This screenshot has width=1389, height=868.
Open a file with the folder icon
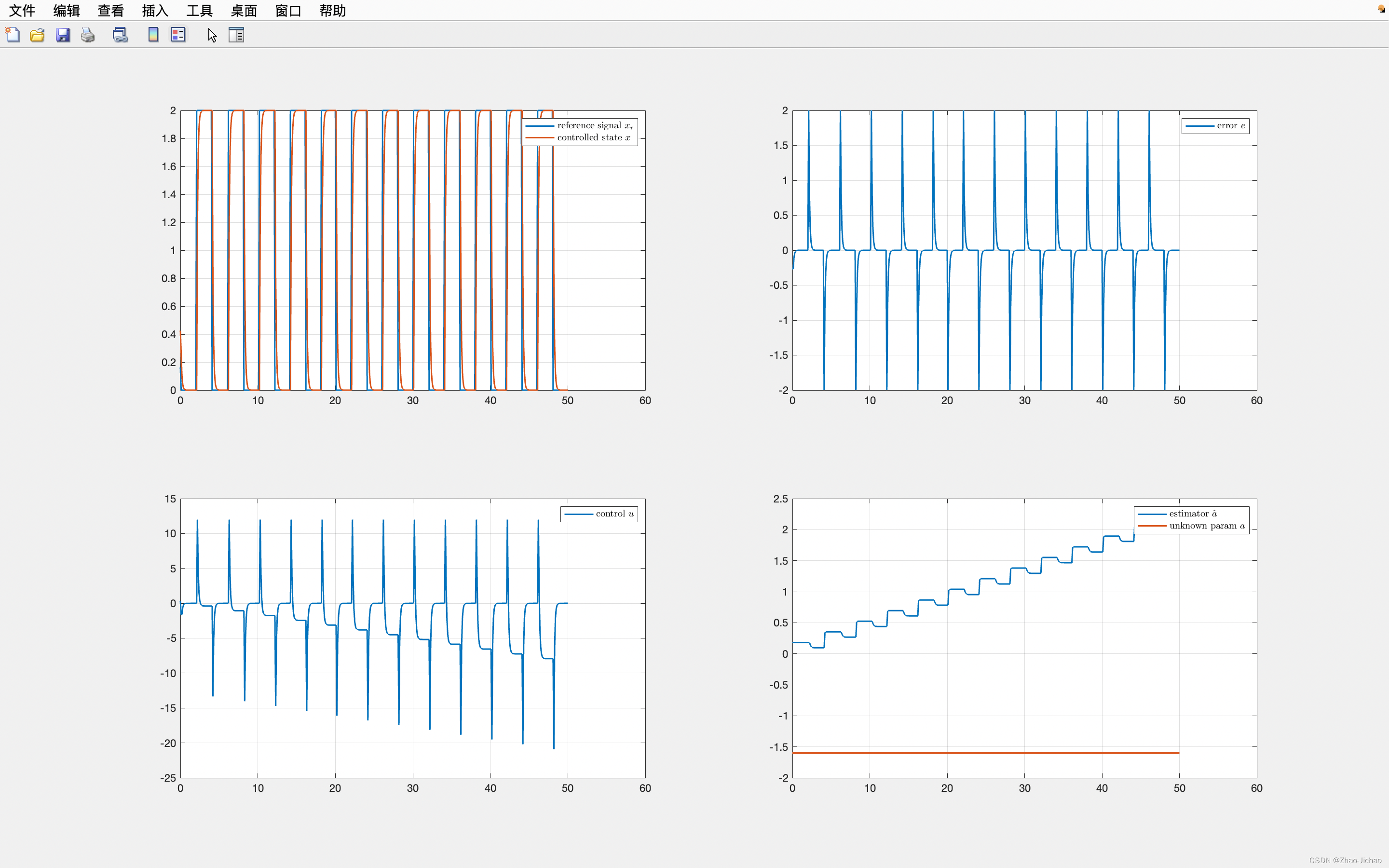click(37, 35)
